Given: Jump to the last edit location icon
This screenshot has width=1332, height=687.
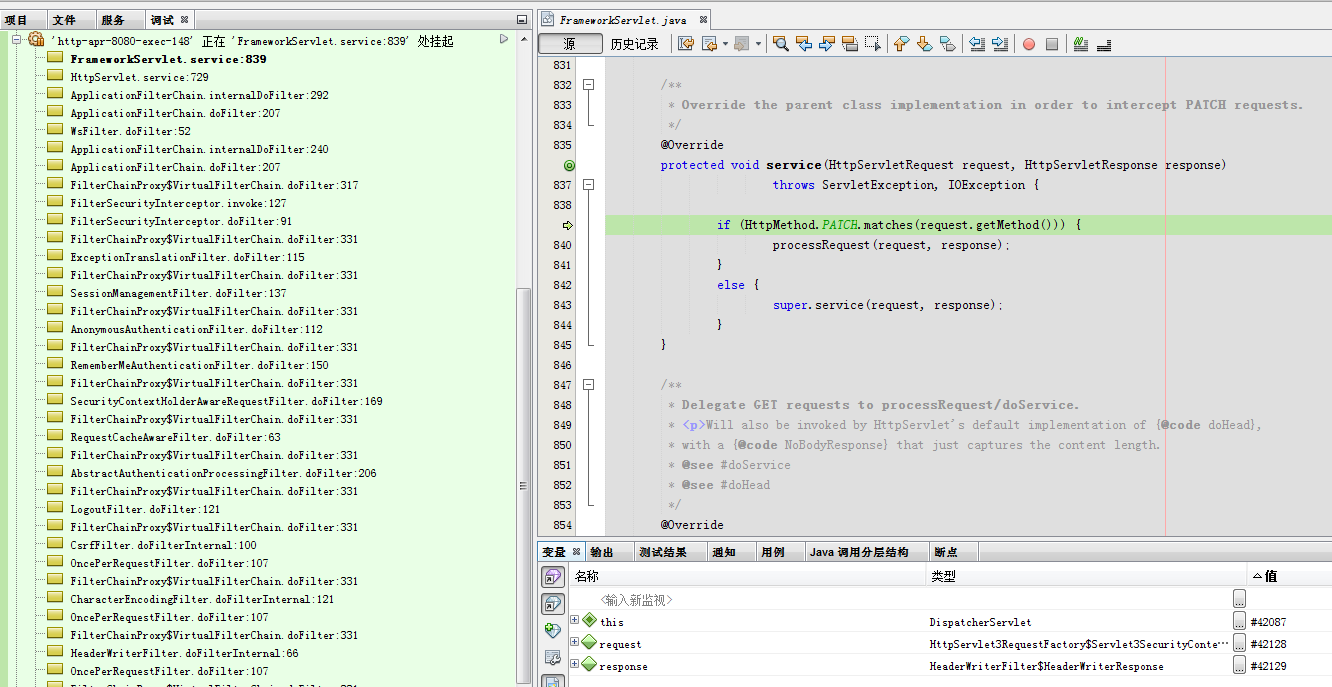Looking at the screenshot, I should (x=686, y=44).
